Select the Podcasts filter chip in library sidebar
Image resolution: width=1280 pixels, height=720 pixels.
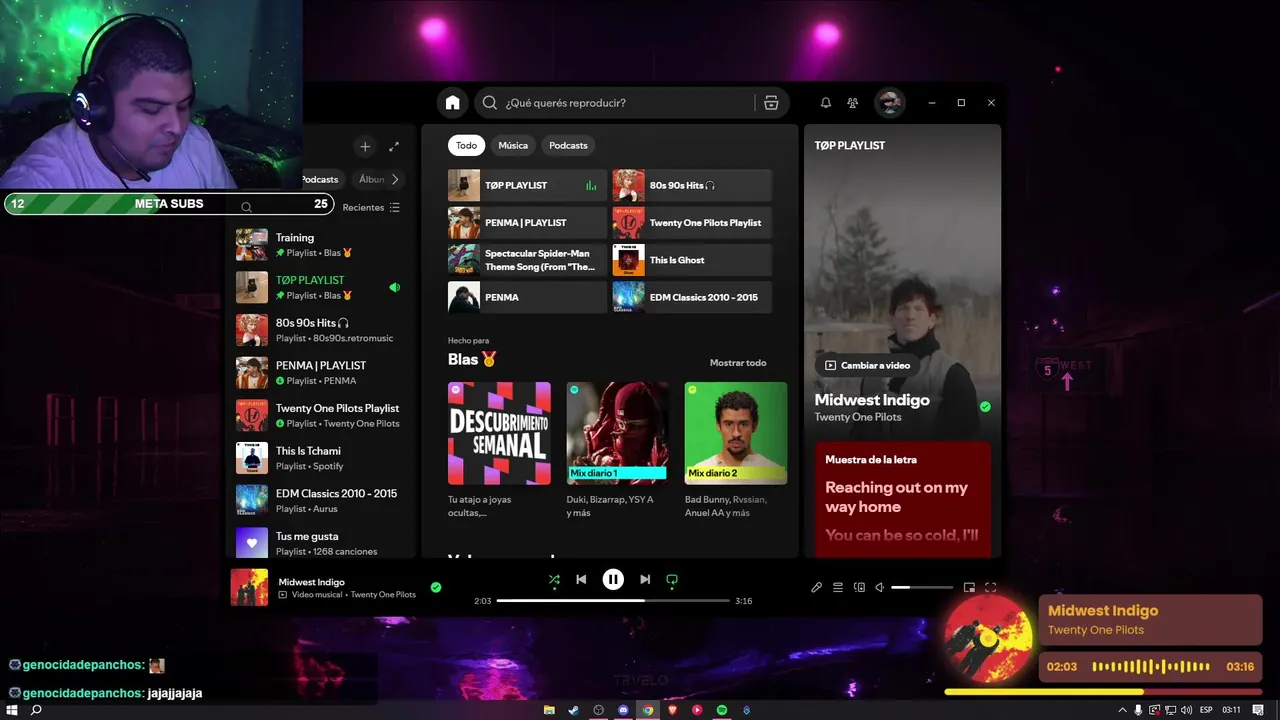[x=321, y=179]
